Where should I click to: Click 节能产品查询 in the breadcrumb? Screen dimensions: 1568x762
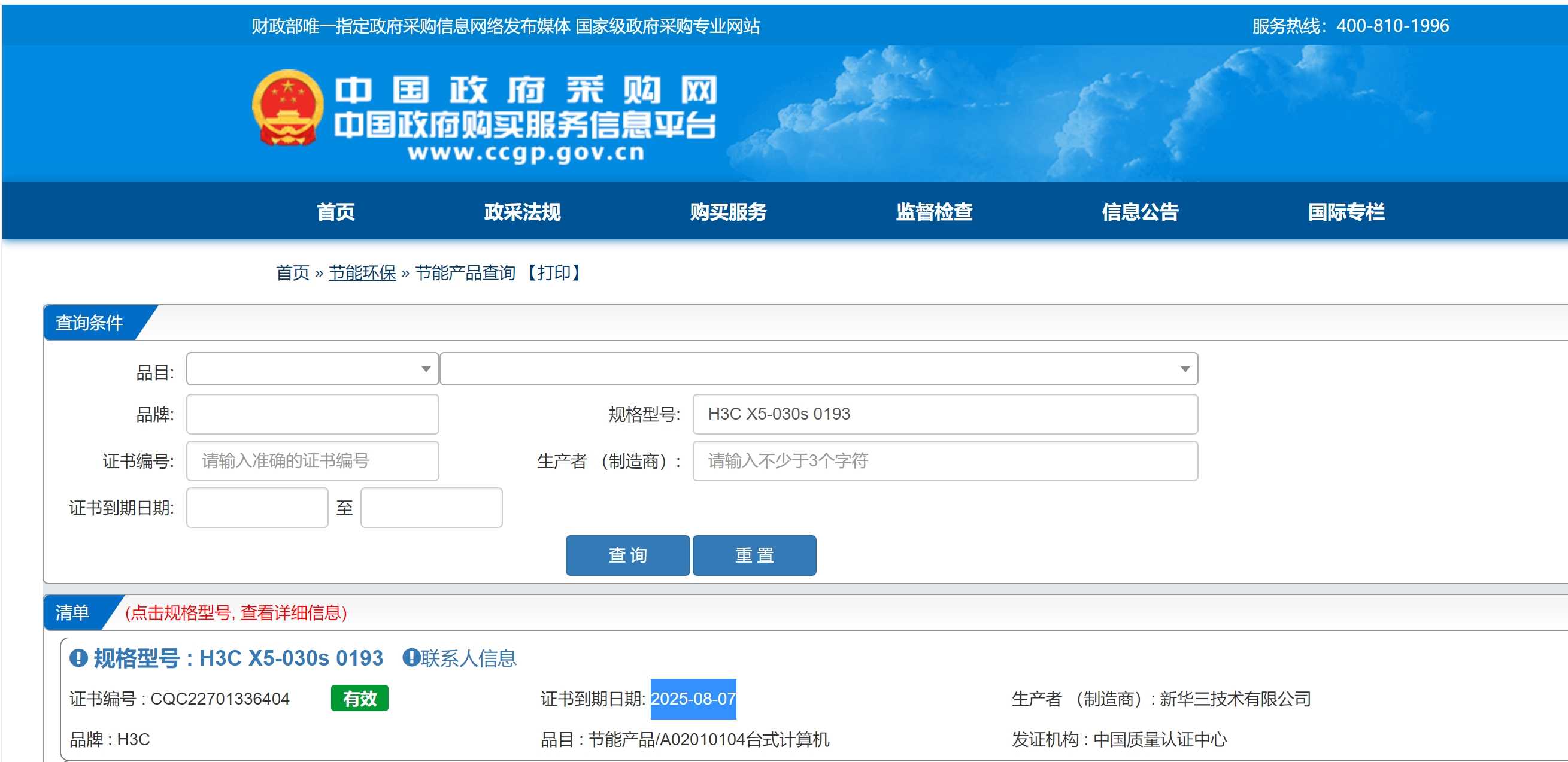[x=465, y=273]
